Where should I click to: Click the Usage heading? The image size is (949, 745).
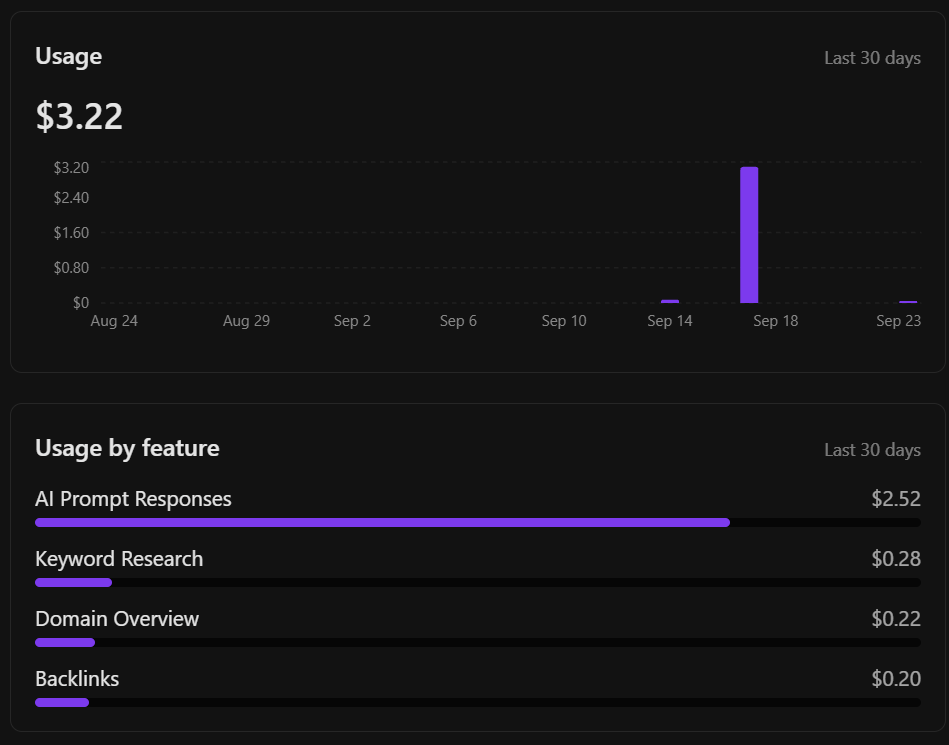68,56
